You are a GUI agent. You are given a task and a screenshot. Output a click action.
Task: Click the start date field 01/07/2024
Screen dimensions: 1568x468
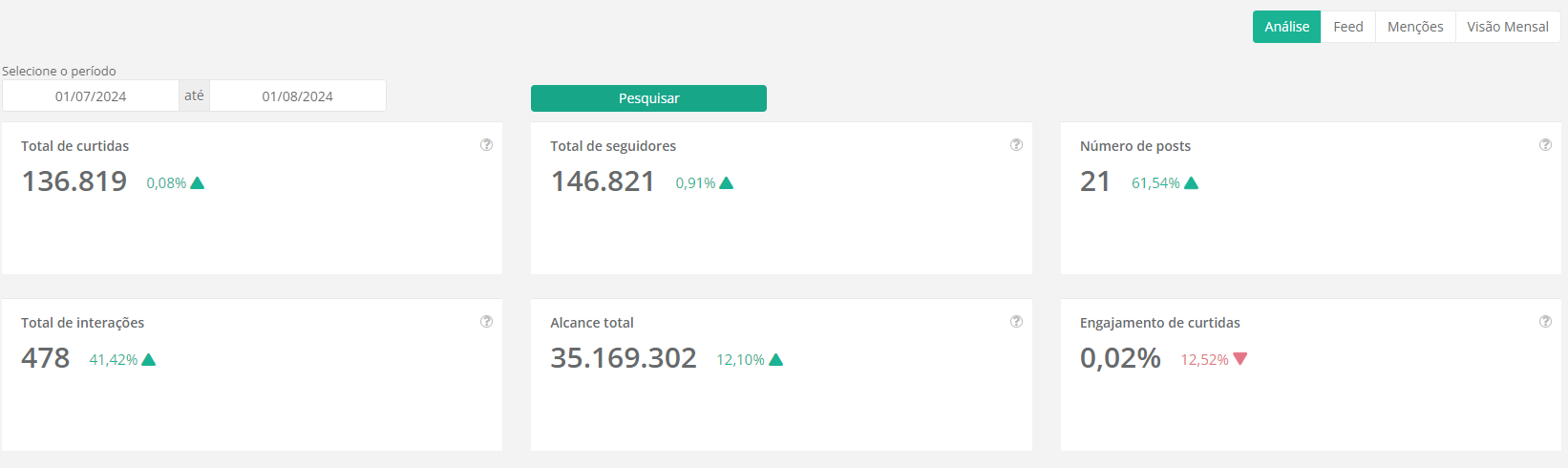point(91,96)
